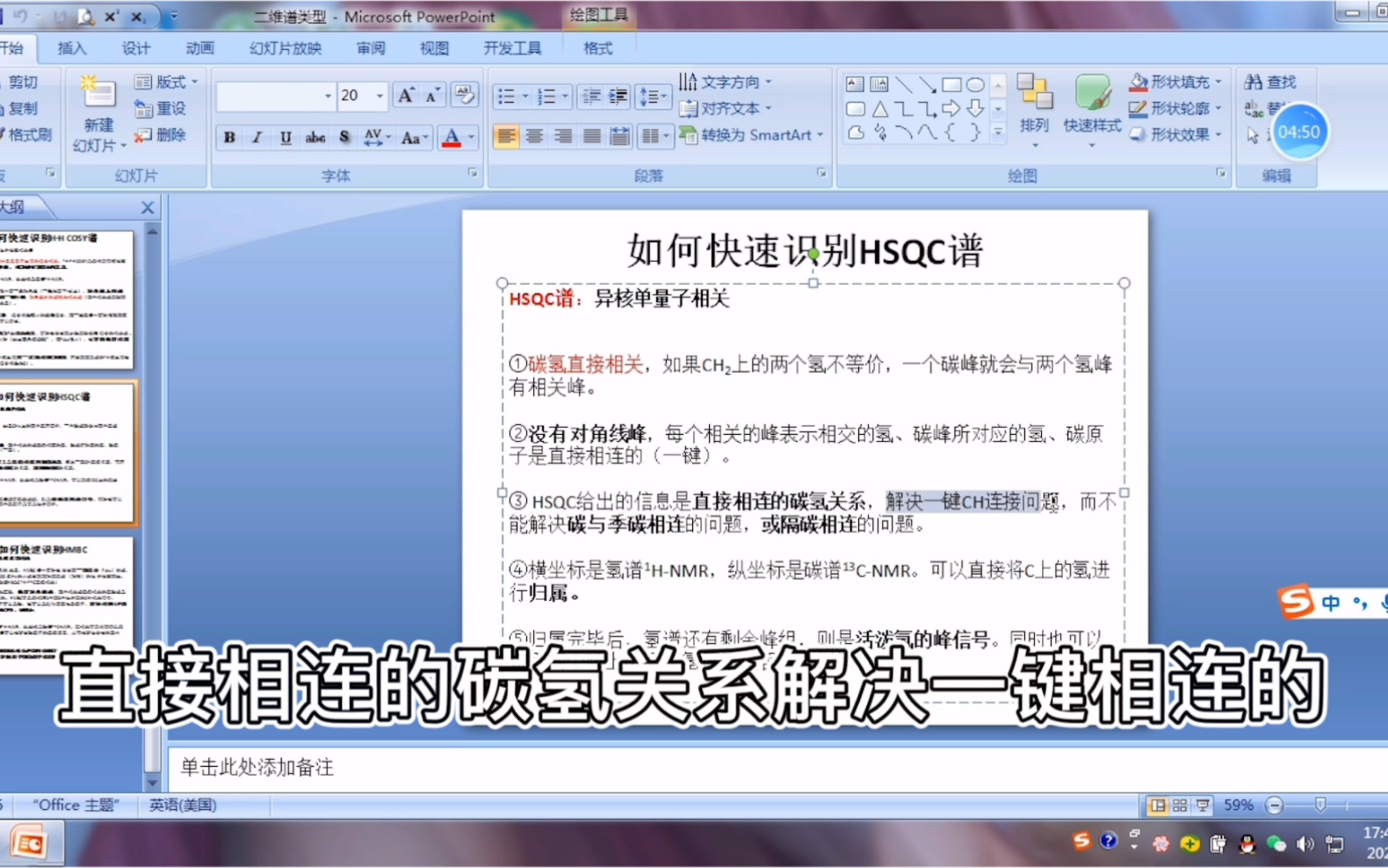The width and height of the screenshot is (1388, 868).
Task: Open the Format (格式) tab
Action: coord(597,48)
